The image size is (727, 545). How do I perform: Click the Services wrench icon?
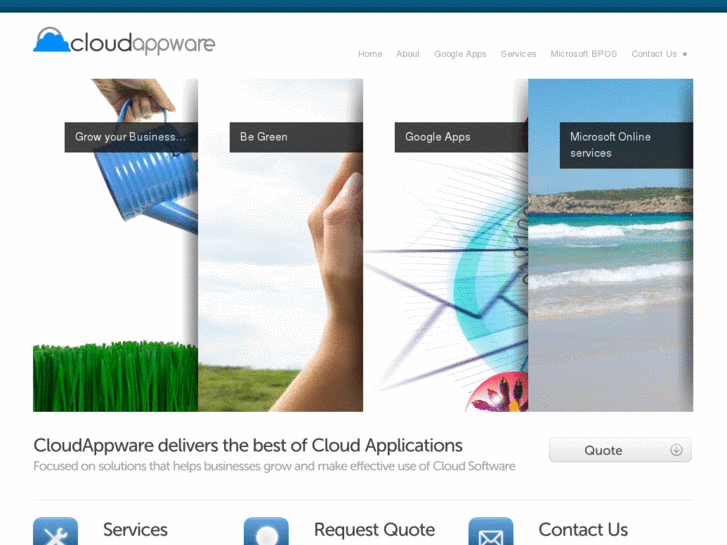pos(56,531)
